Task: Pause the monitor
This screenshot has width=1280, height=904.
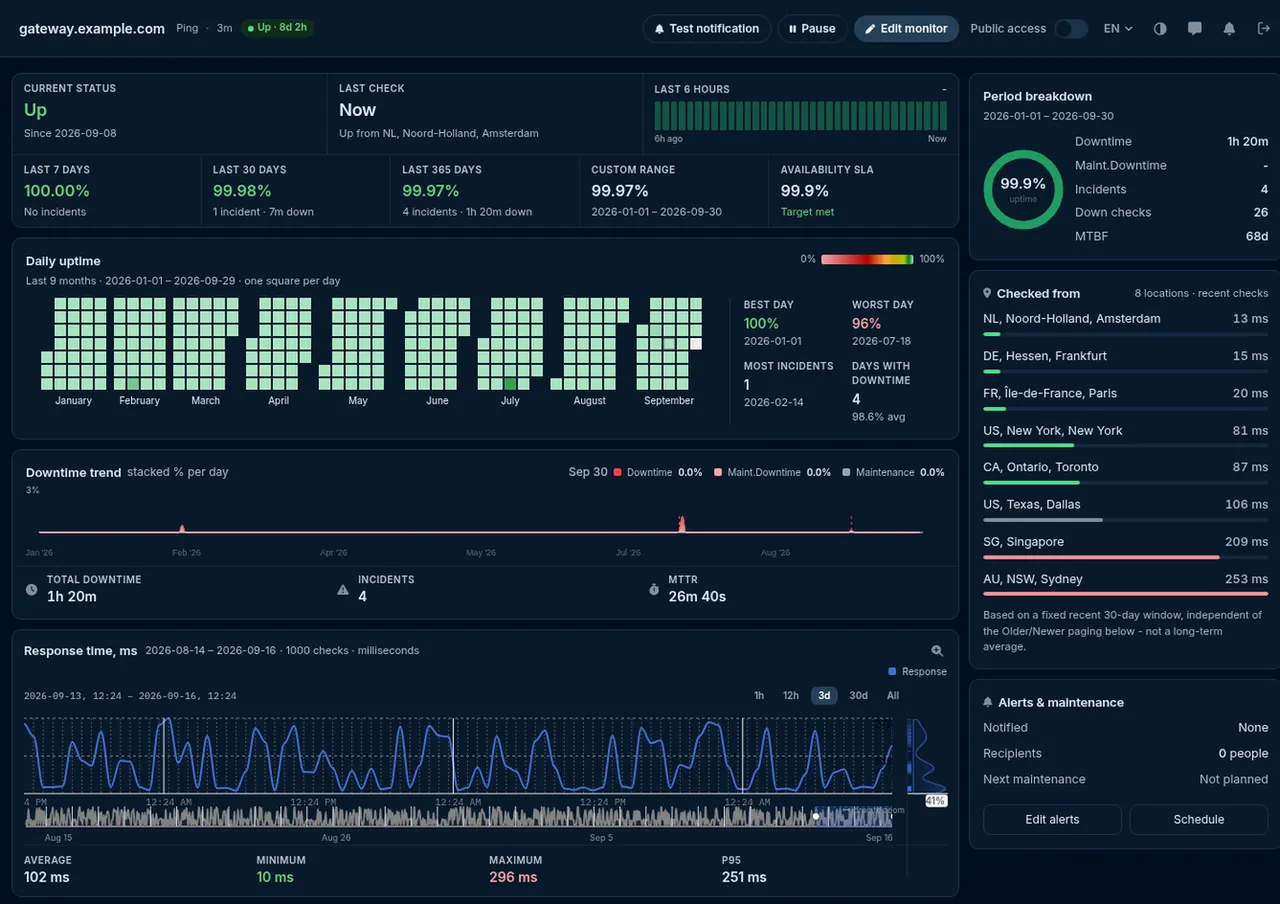Action: [x=812, y=29]
